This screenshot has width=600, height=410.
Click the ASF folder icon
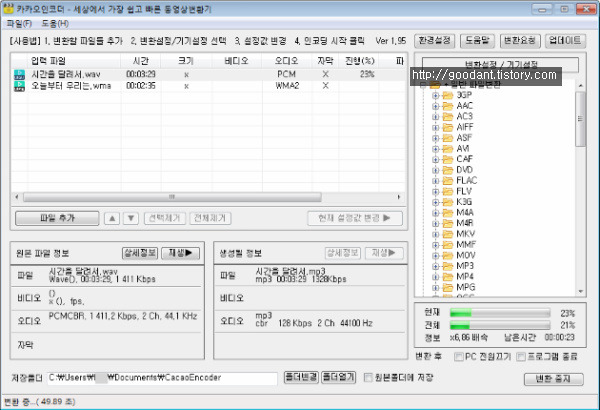(448, 138)
